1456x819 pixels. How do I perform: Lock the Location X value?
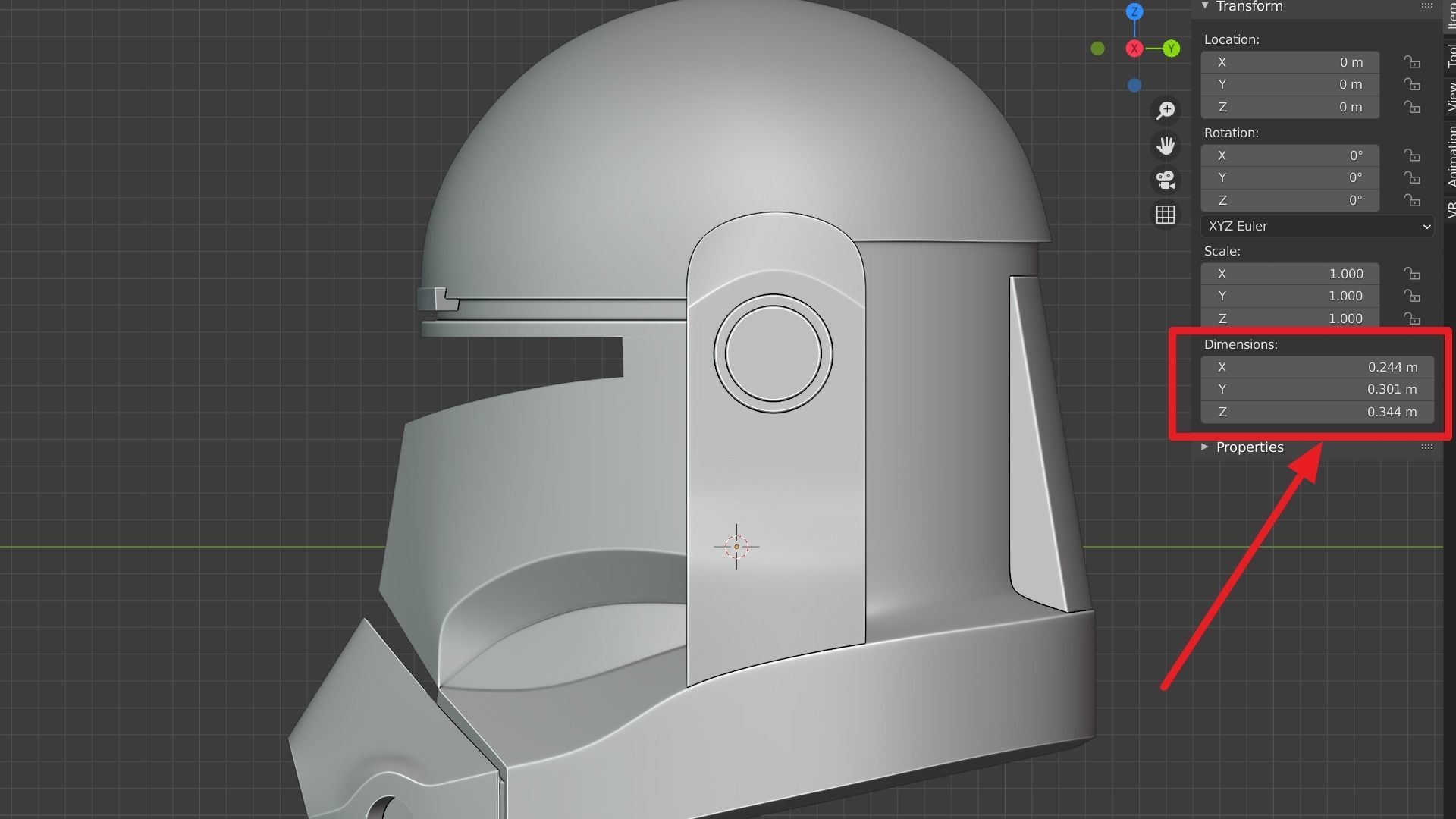1411,62
